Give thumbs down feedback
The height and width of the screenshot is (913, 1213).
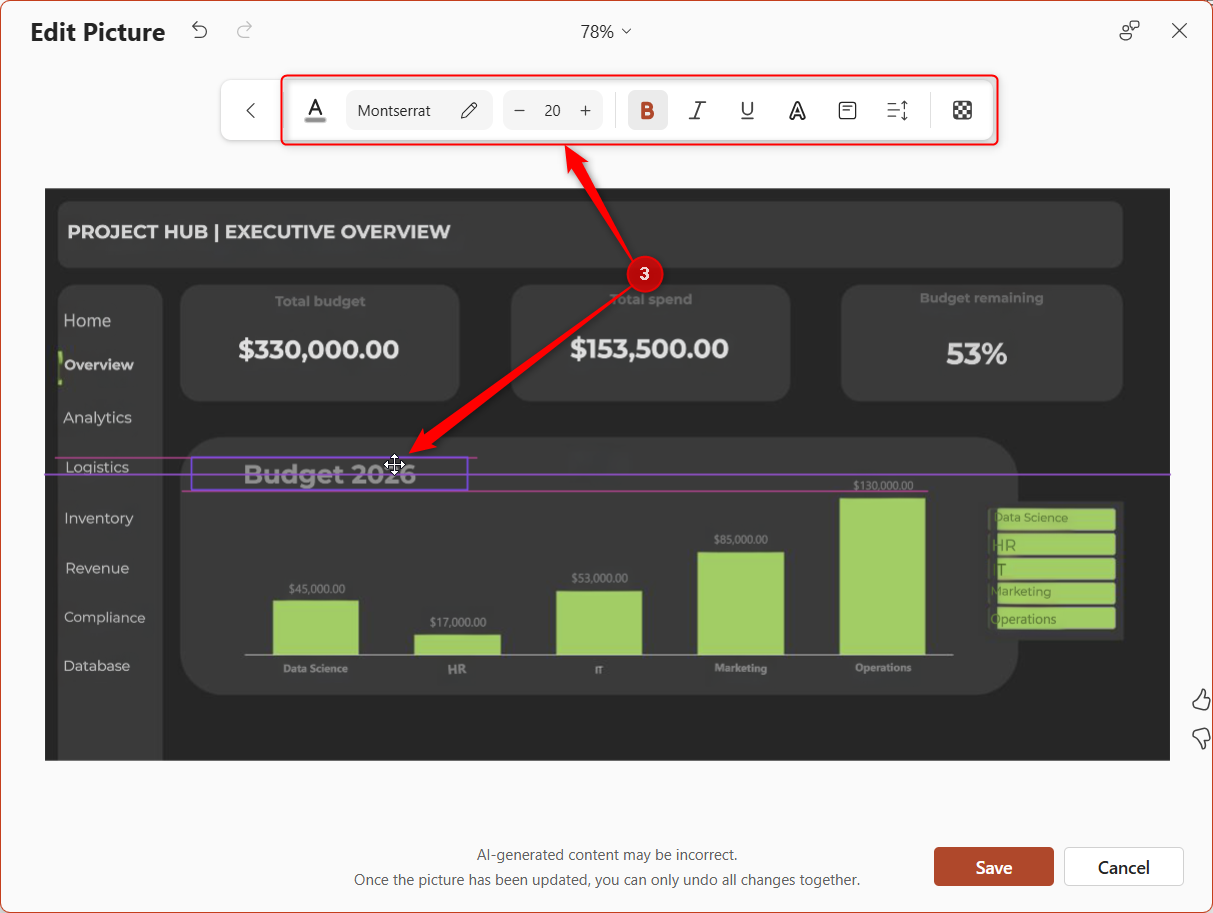[1201, 739]
